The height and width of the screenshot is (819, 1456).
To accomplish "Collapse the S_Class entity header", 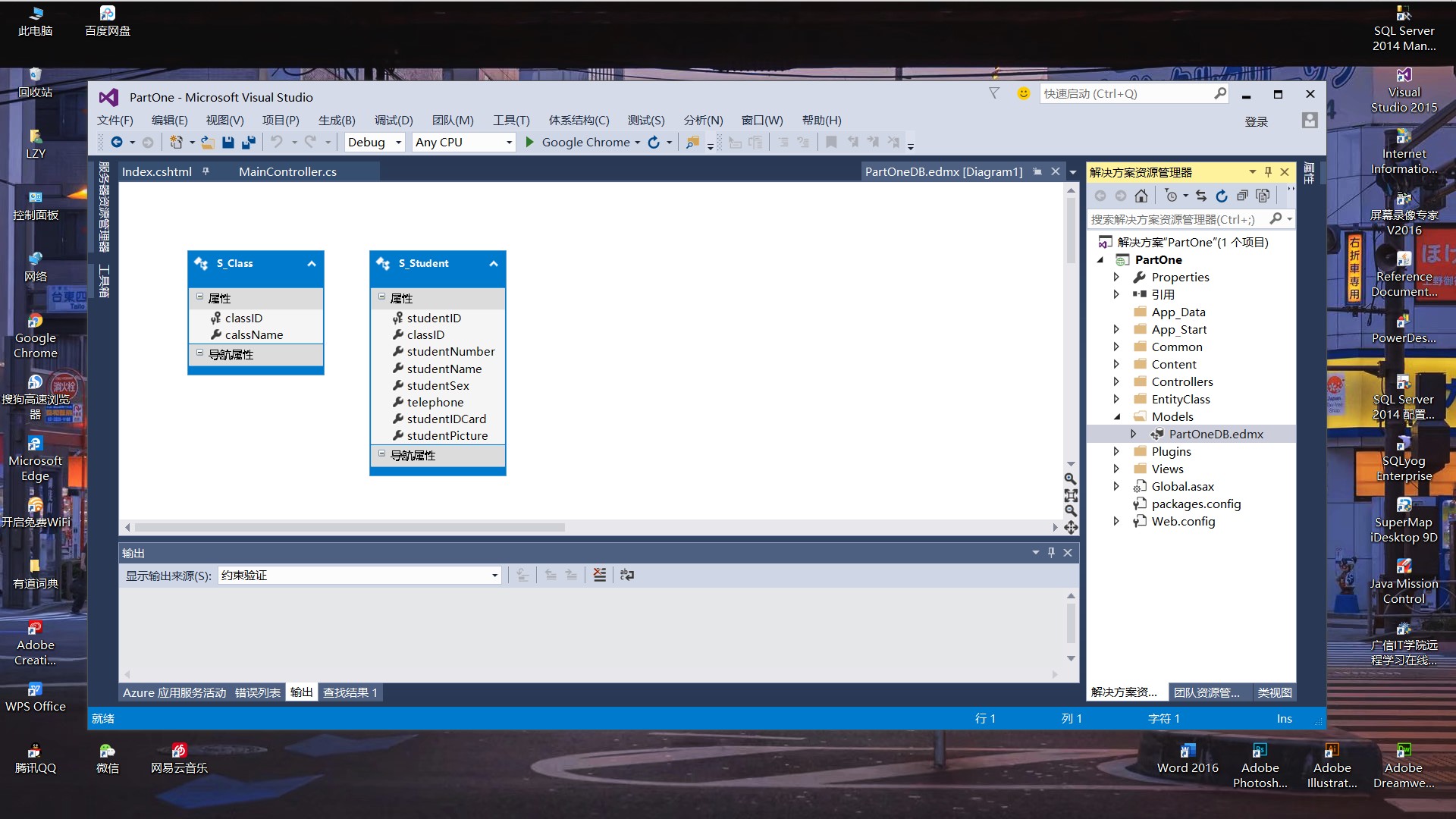I will coord(312,264).
